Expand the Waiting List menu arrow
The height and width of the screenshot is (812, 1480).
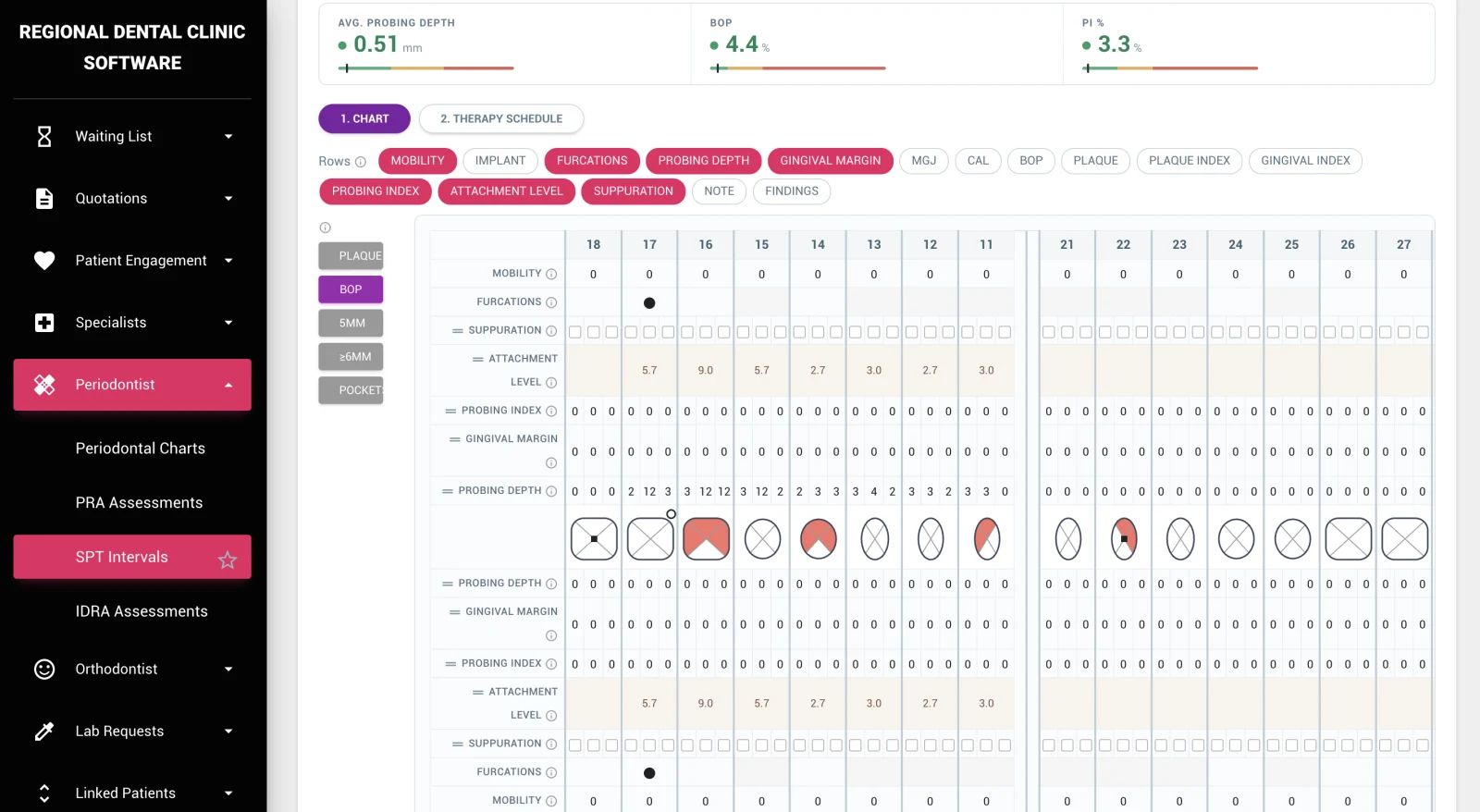228,137
